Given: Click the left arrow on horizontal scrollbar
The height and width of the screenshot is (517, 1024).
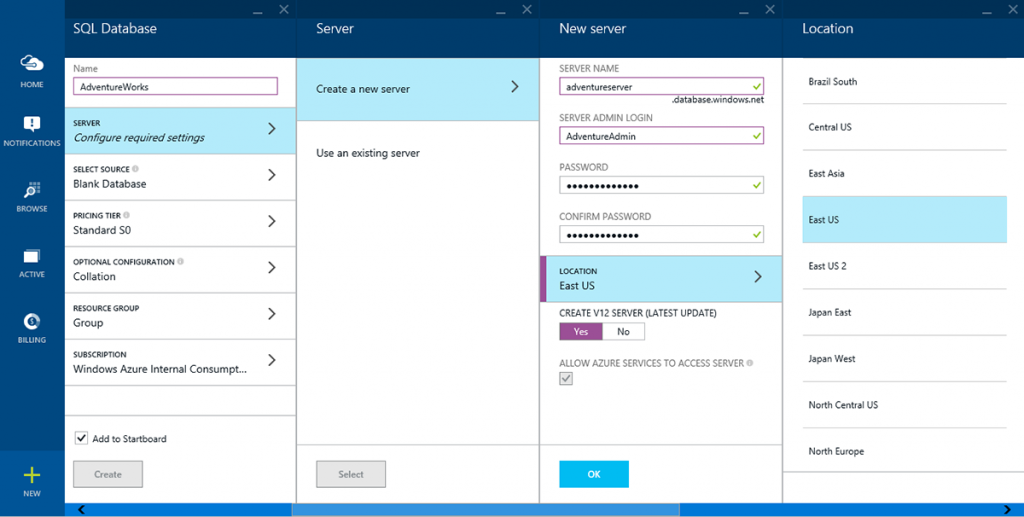Looking at the screenshot, I should [x=81, y=510].
